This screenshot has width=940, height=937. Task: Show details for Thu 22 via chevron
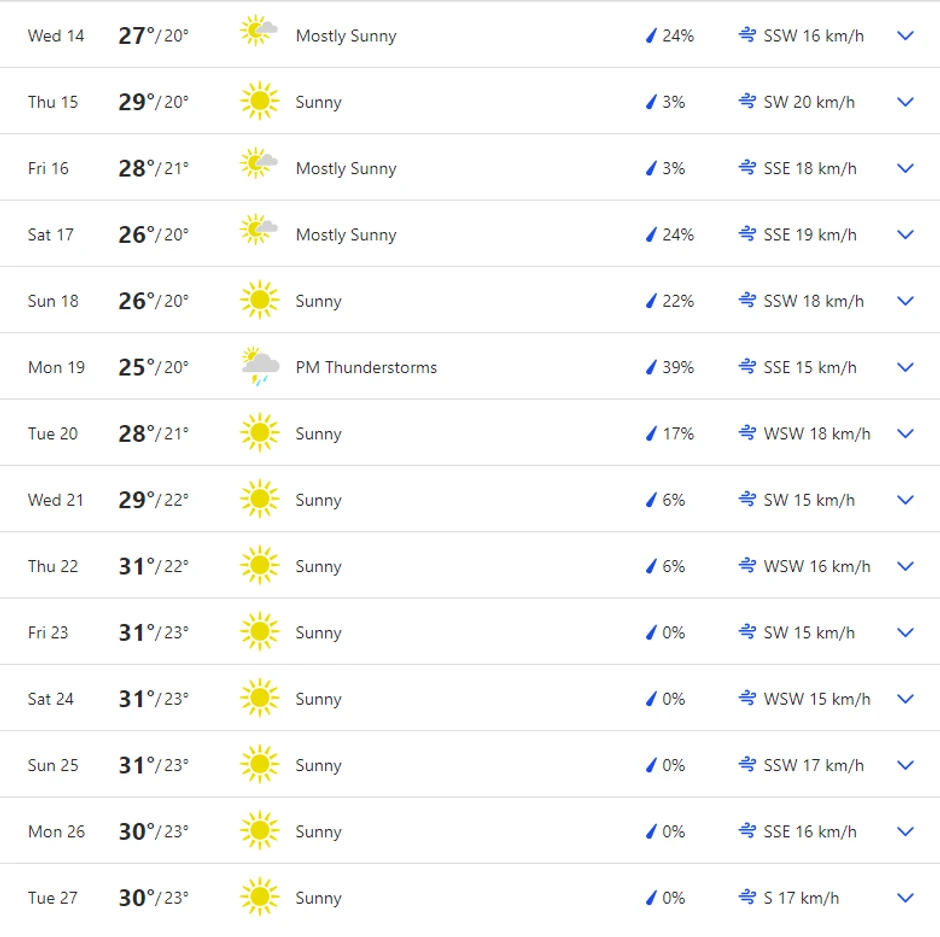[906, 566]
